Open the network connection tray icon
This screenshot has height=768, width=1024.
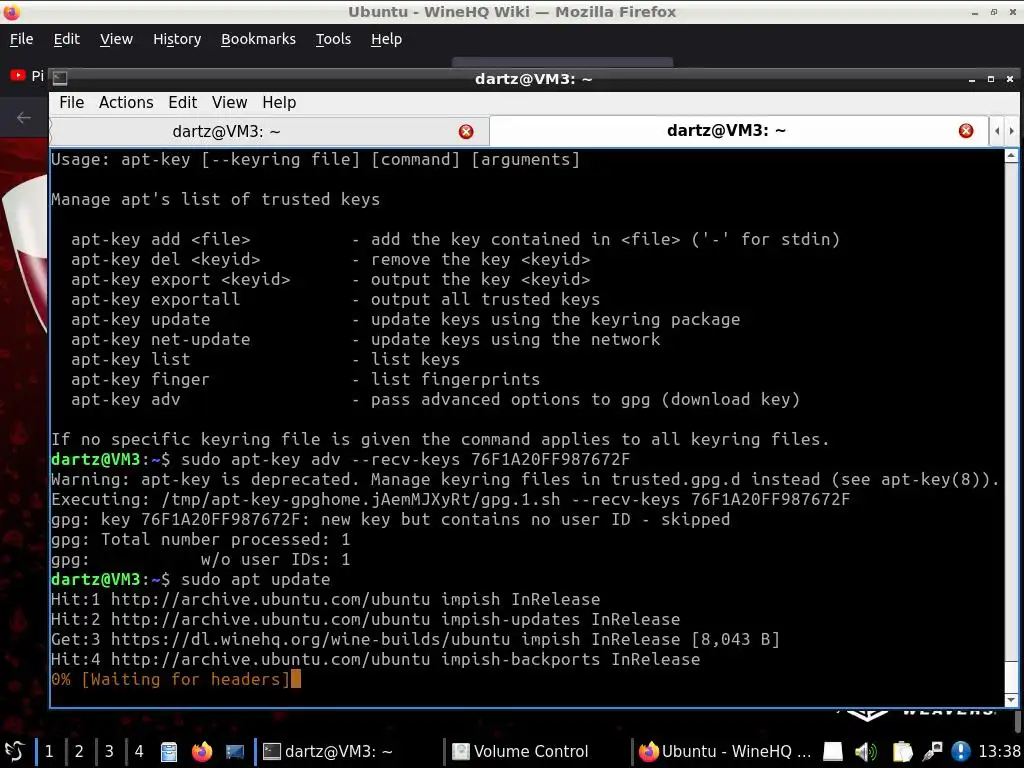point(933,752)
